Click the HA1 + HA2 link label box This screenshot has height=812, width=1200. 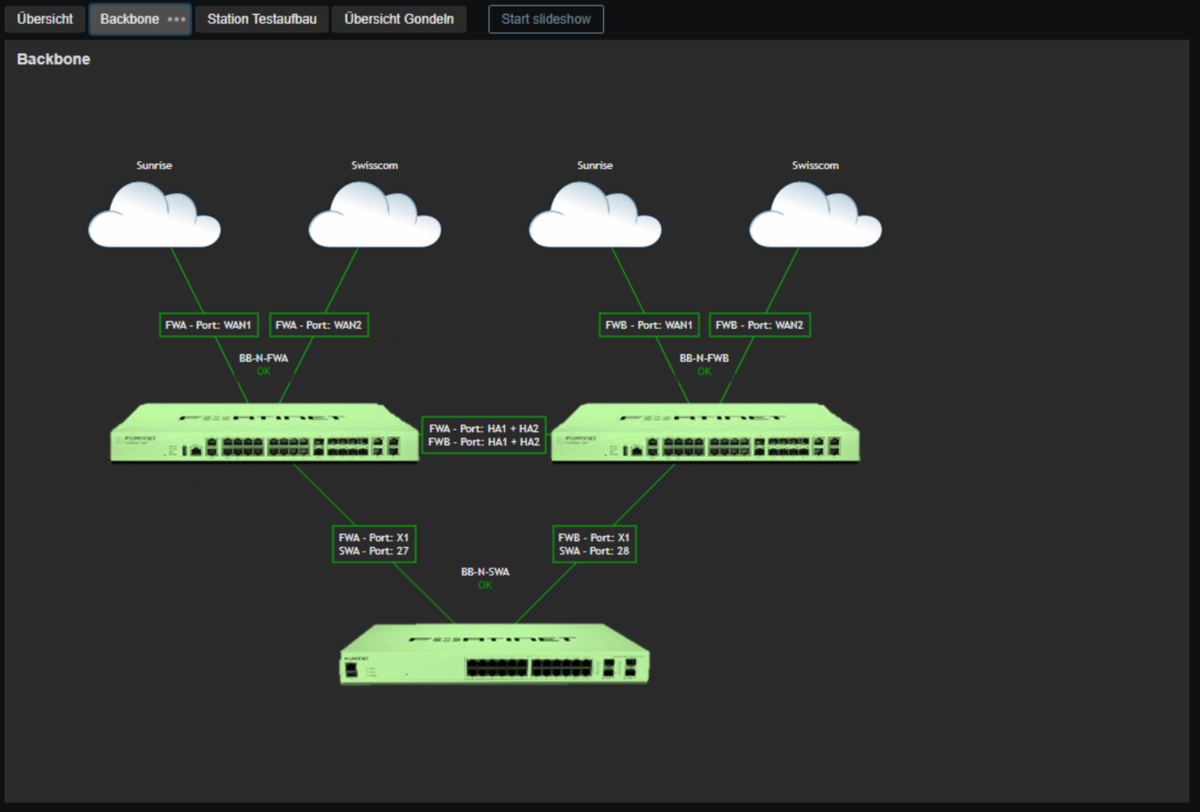[484, 435]
